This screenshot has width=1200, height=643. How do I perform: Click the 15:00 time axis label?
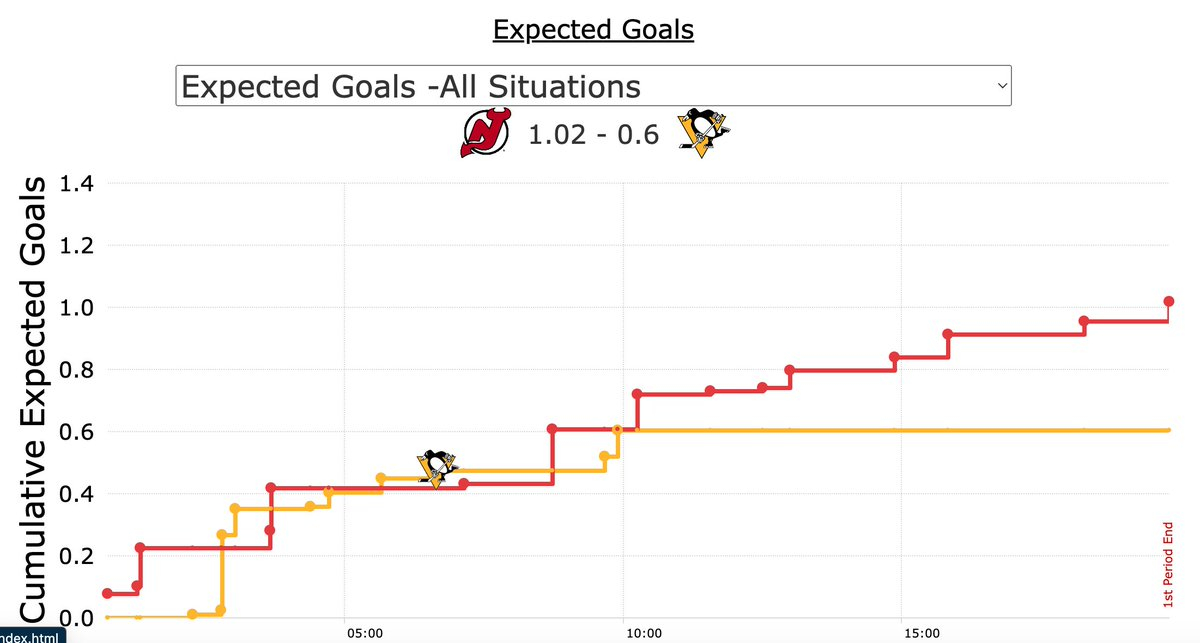(x=921, y=634)
